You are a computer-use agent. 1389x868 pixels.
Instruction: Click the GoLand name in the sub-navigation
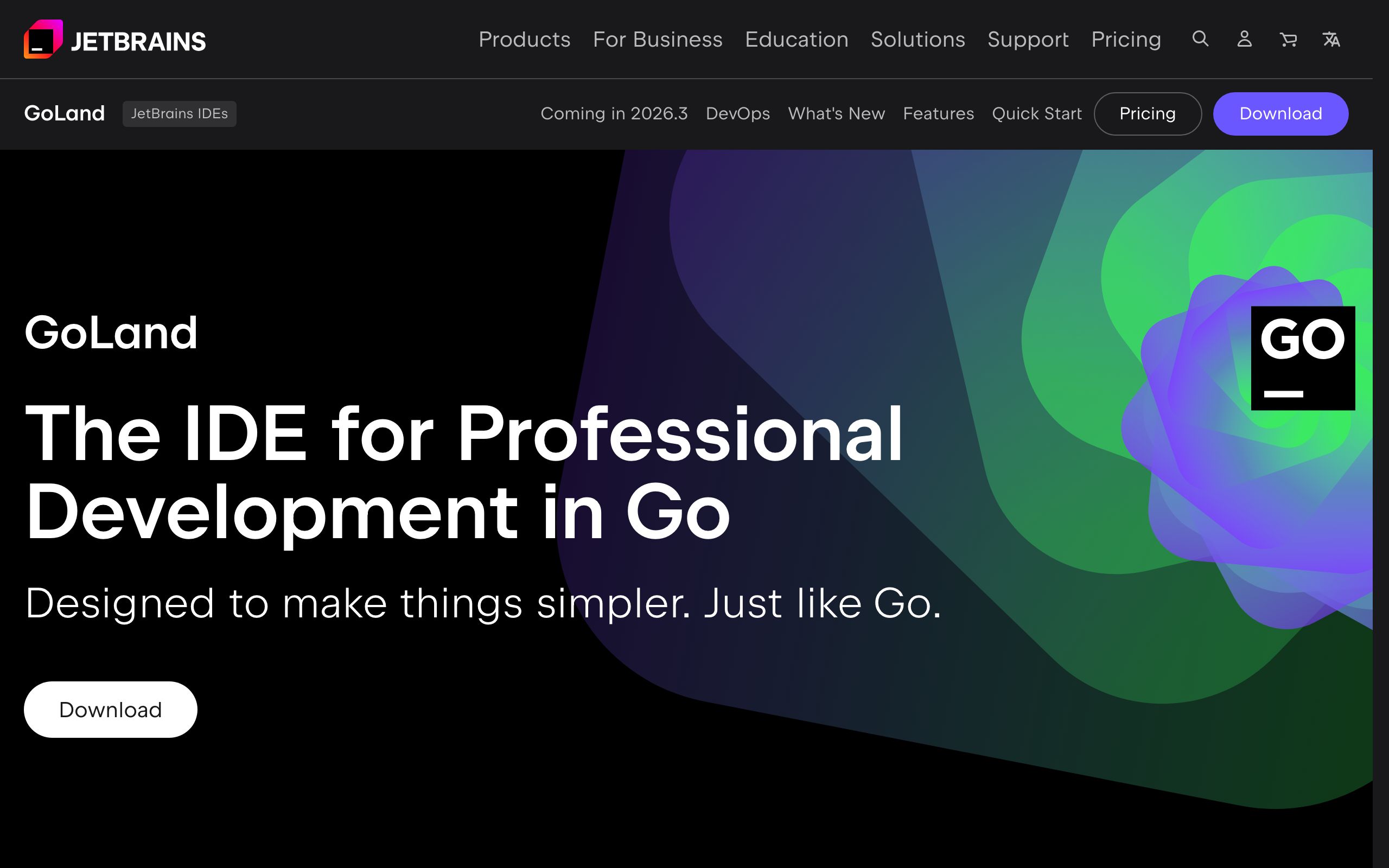pos(64,113)
